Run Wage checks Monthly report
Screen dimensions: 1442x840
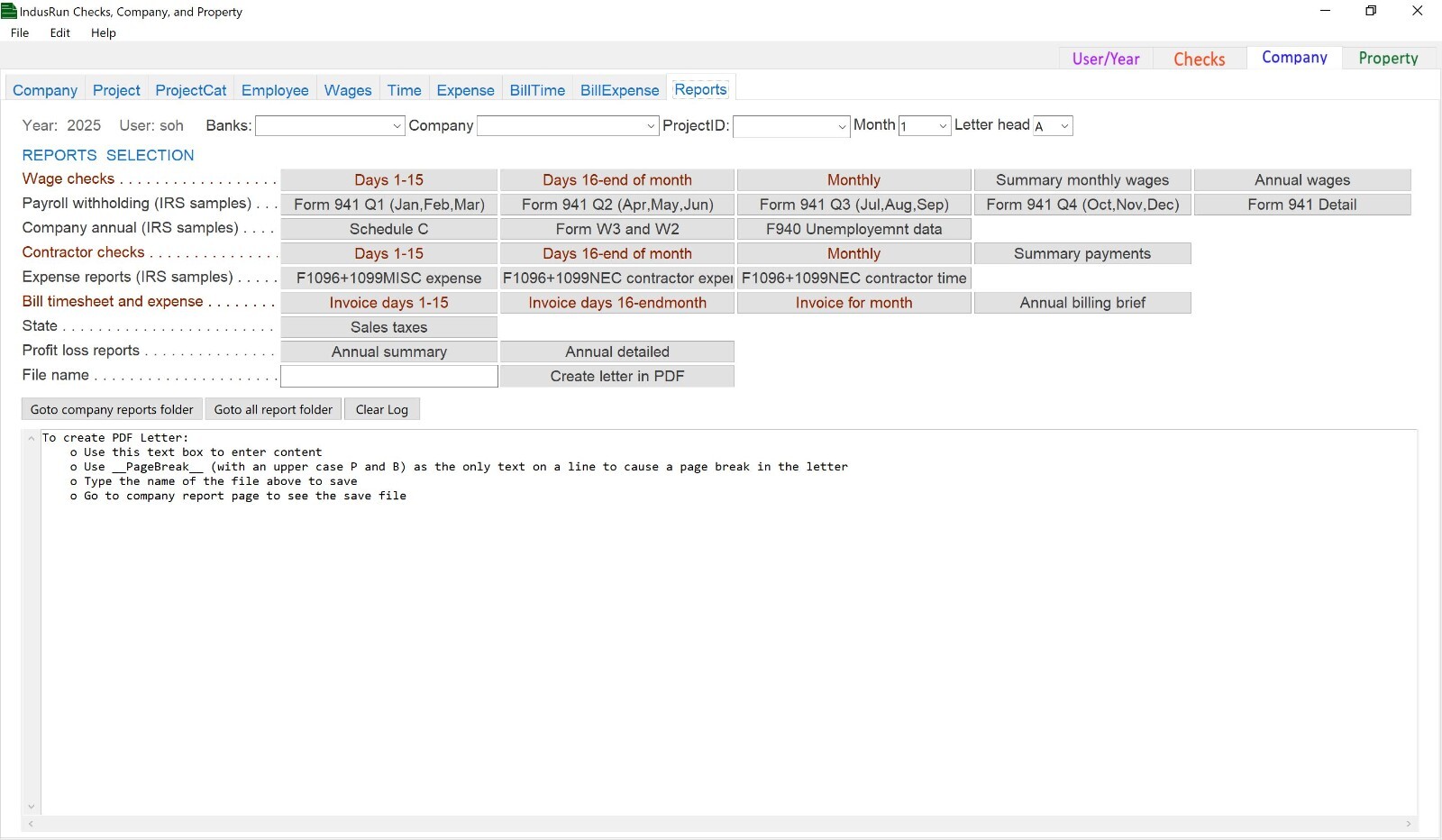point(853,180)
